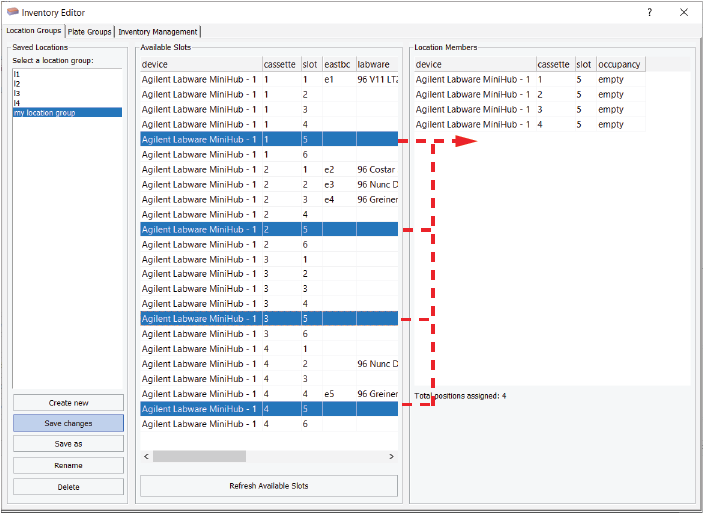This screenshot has width=703, height=513.
Task: Select 'my location group' in the list
Action: pyautogui.click(x=67, y=113)
